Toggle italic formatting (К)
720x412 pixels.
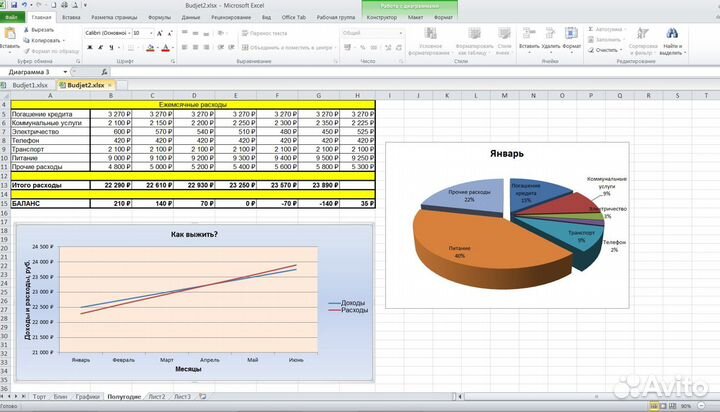click(x=101, y=47)
